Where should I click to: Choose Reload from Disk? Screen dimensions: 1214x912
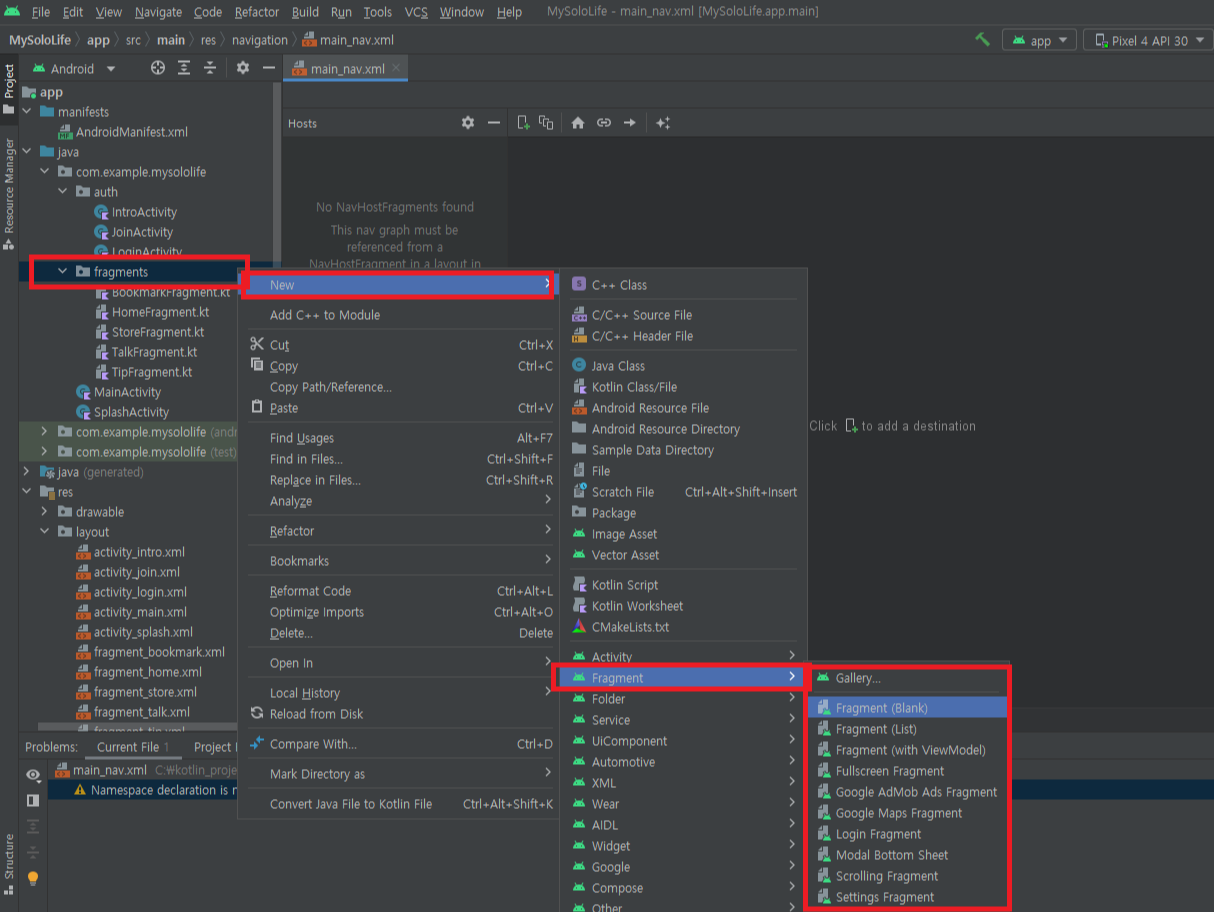tap(397, 714)
